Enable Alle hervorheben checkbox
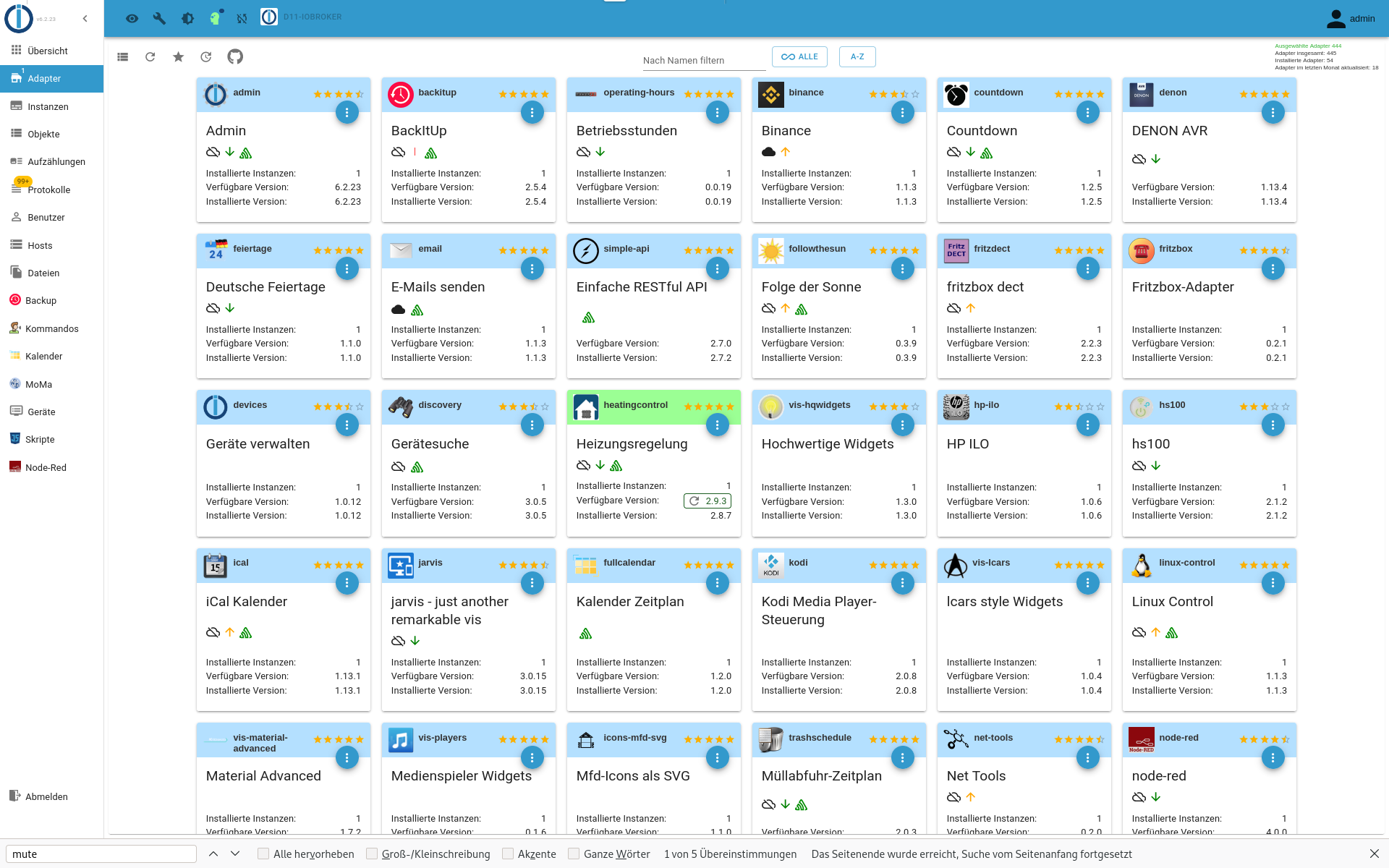The image size is (1389, 868). point(263,854)
